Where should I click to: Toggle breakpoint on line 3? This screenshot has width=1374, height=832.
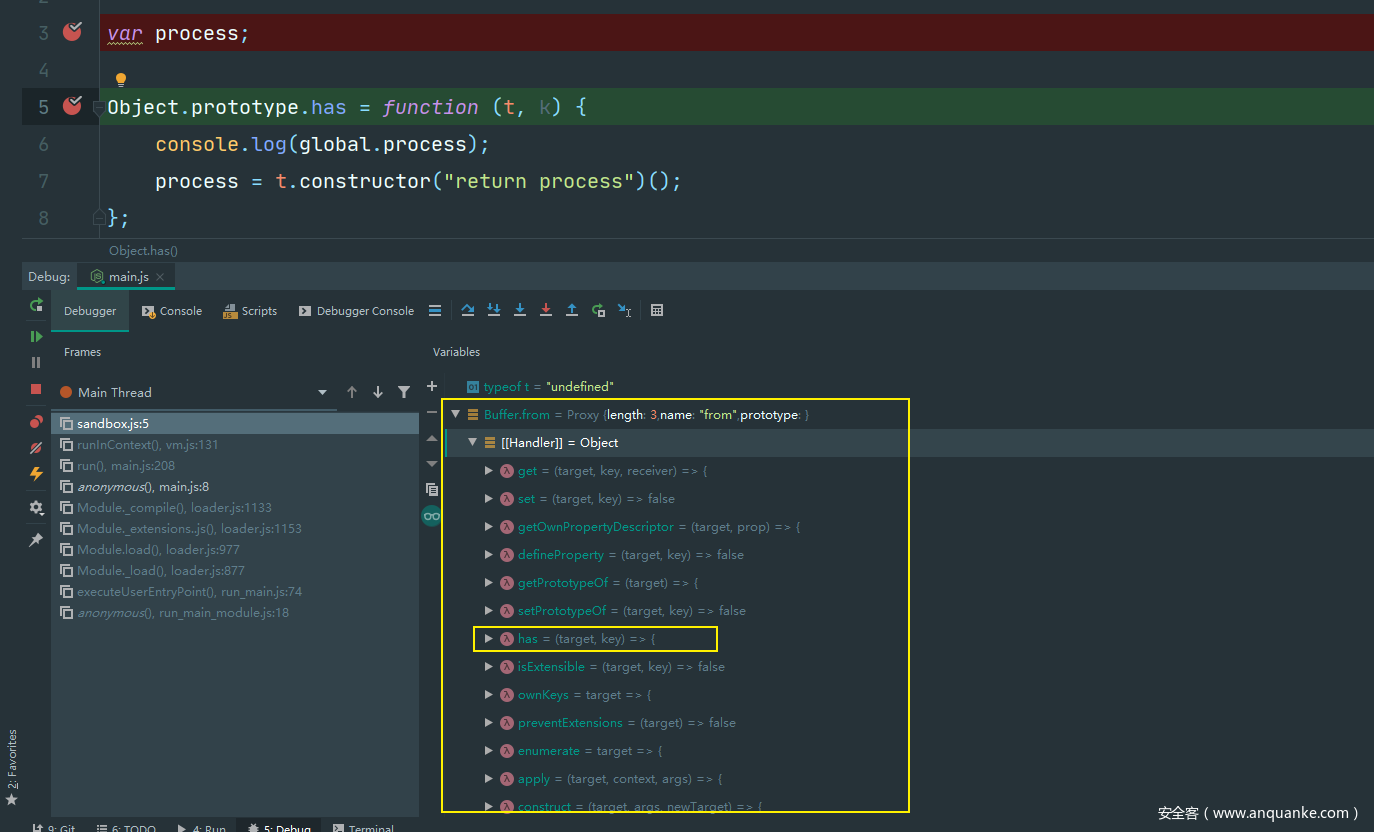(72, 32)
